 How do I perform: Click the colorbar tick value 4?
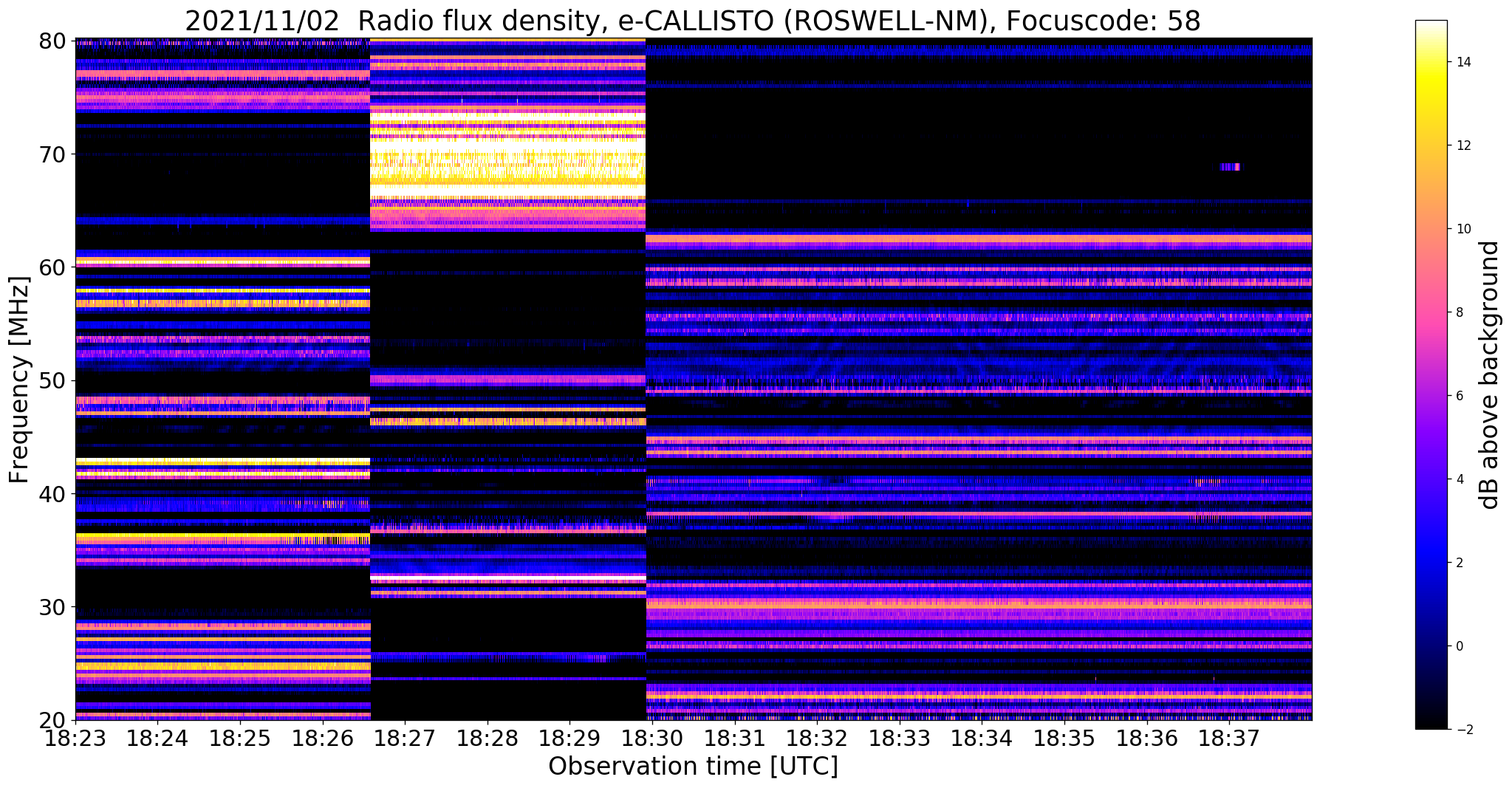tap(1459, 479)
